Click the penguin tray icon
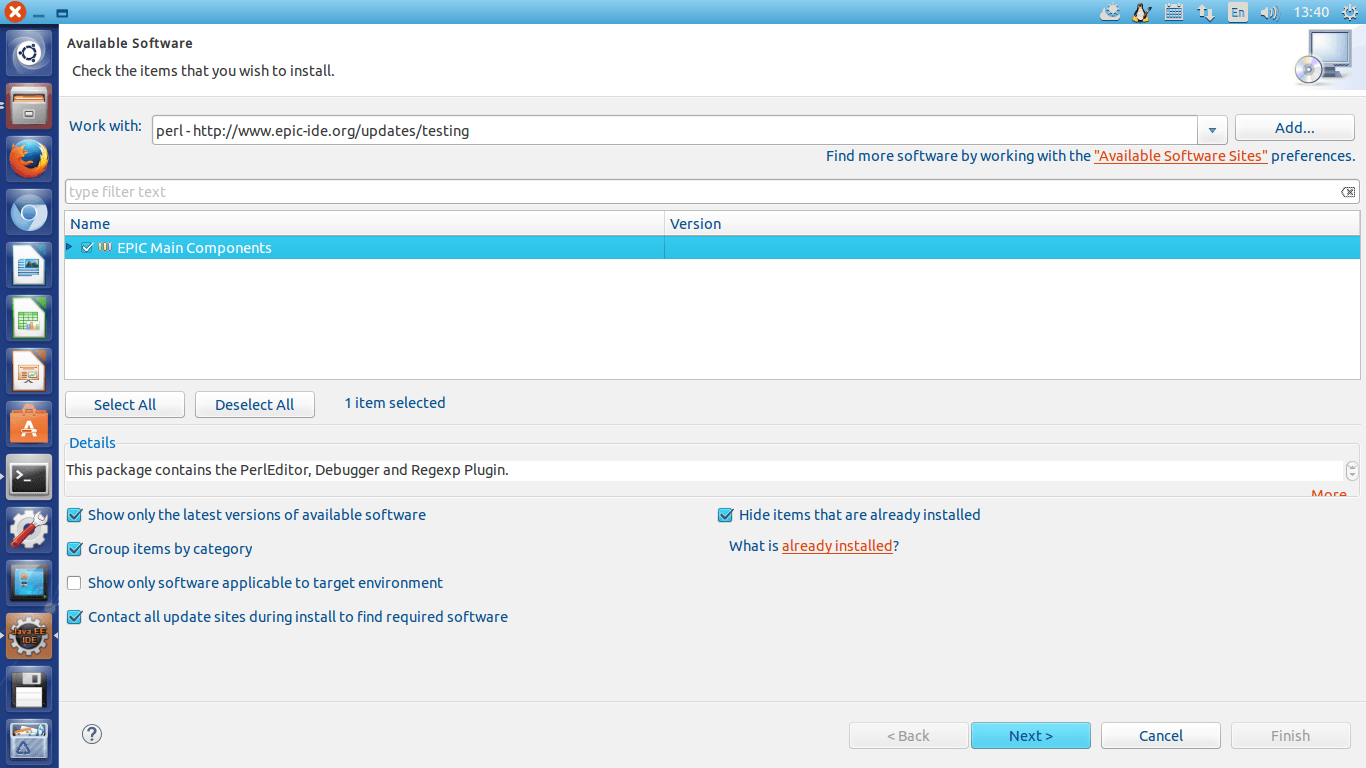Image resolution: width=1366 pixels, height=768 pixels. 1141,12
